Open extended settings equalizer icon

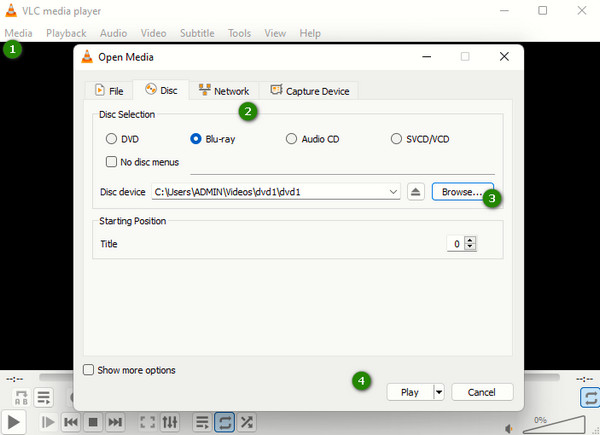(170, 422)
